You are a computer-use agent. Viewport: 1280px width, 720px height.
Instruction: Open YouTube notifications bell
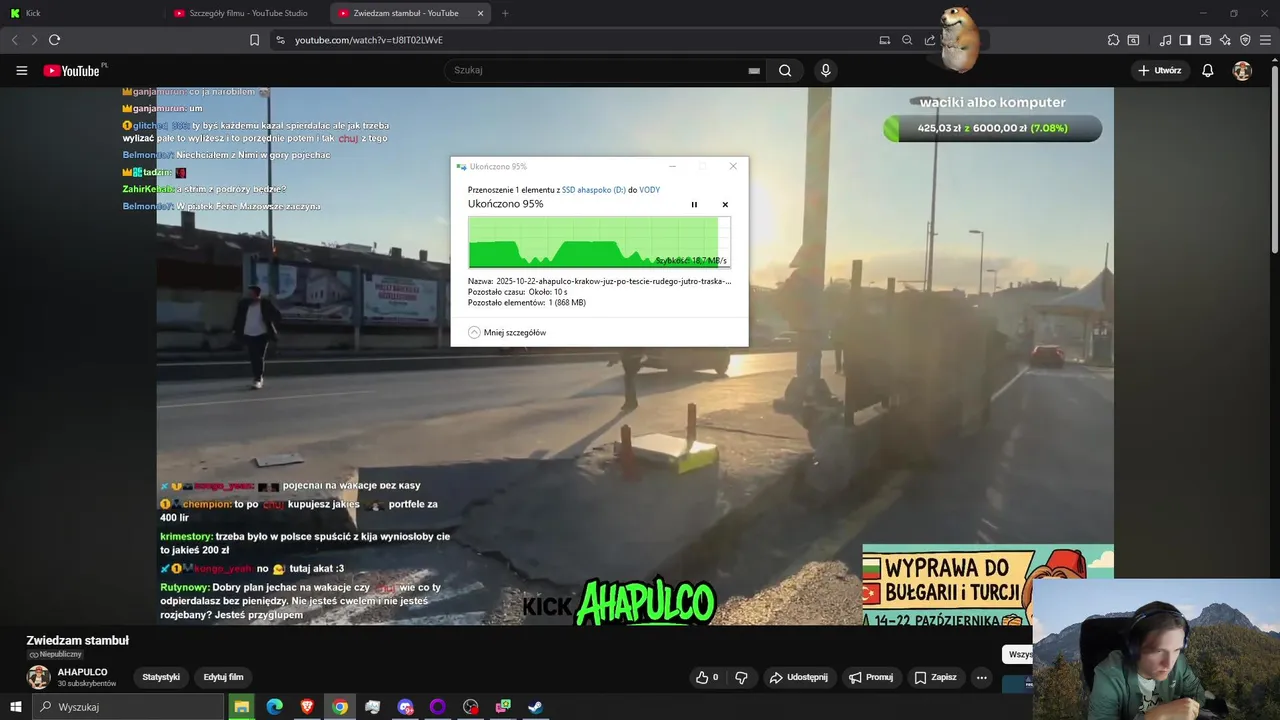pyautogui.click(x=1208, y=70)
